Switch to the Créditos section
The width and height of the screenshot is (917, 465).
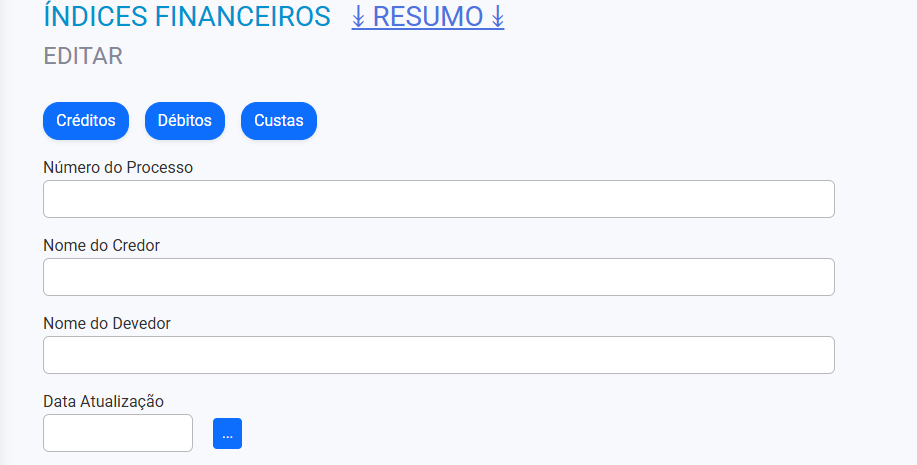pyautogui.click(x=86, y=121)
